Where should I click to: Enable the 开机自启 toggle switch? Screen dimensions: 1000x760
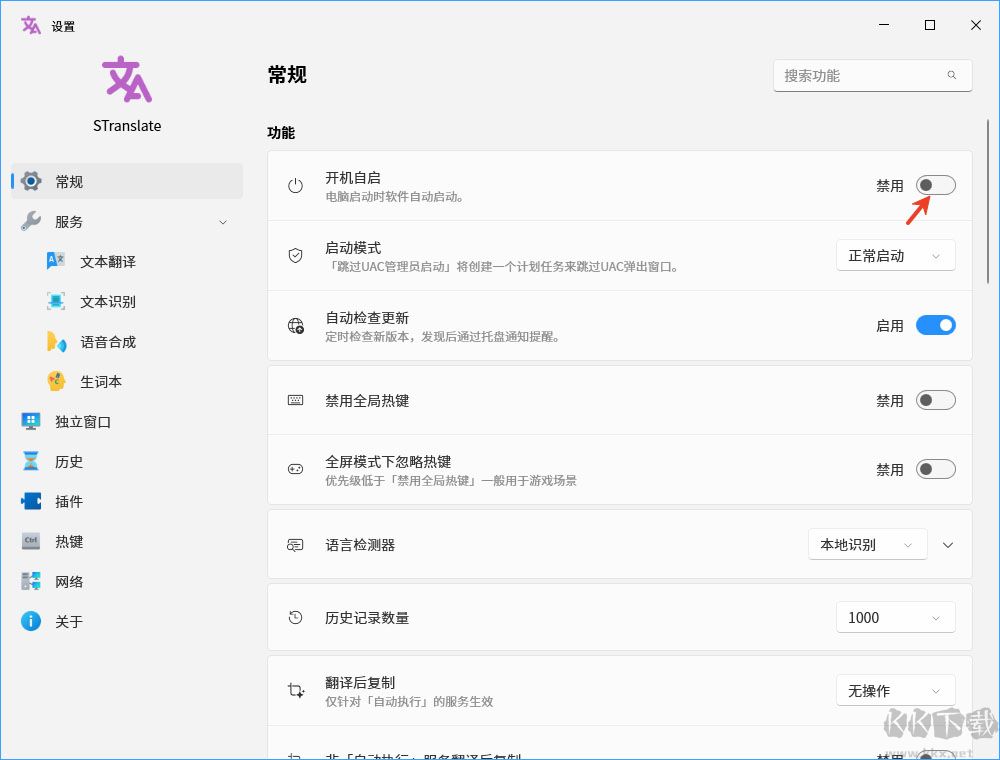tap(936, 186)
